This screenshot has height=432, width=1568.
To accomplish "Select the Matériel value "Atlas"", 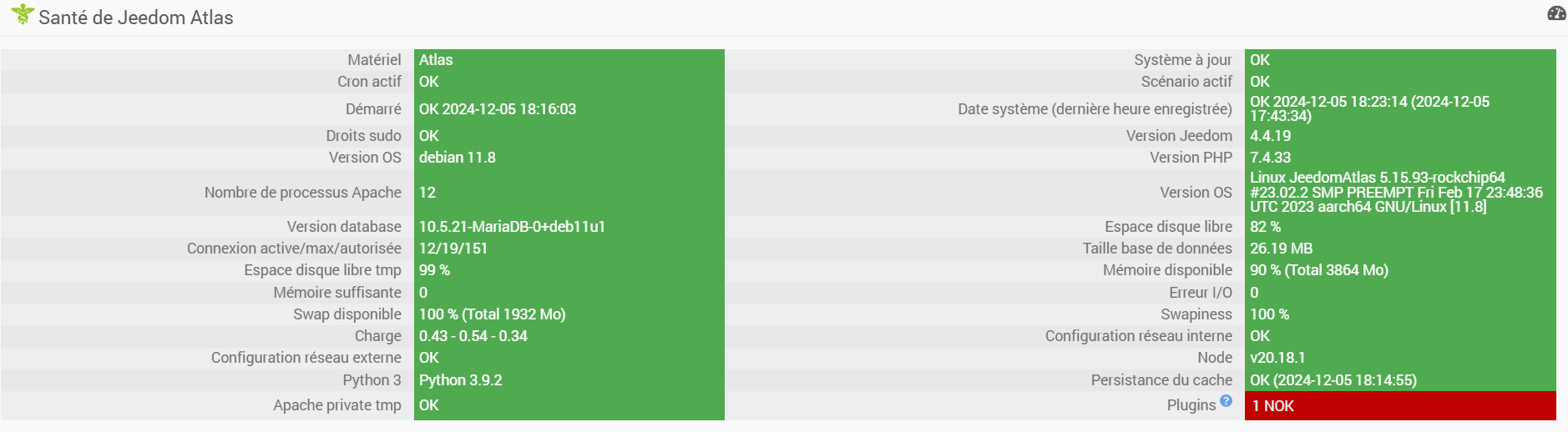I will (436, 60).
